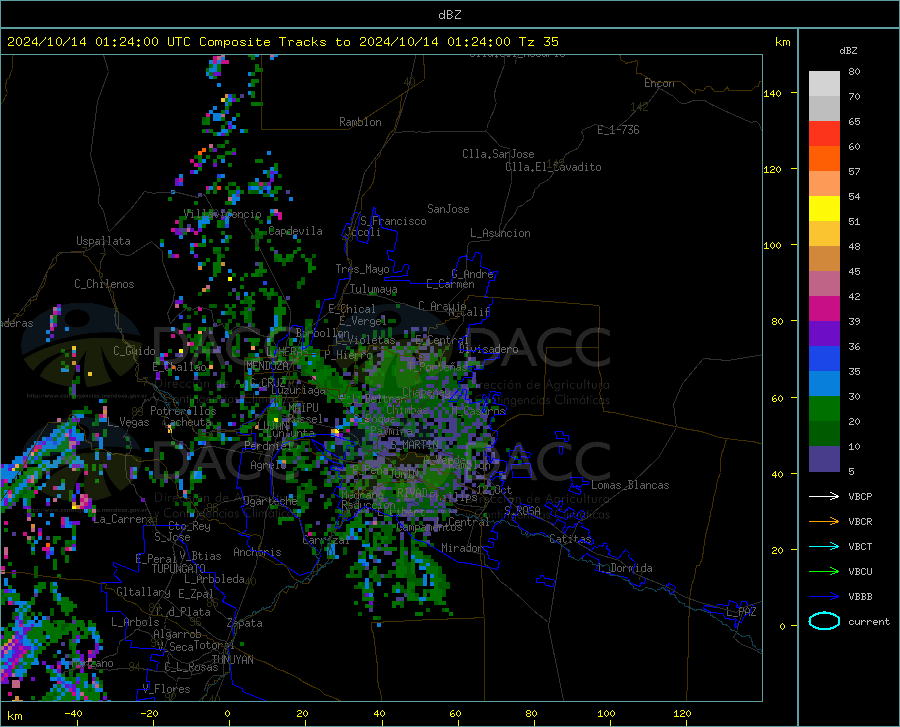Click the 'L_Dormida' map label
Screen dimensions: 900x727
tap(624, 568)
